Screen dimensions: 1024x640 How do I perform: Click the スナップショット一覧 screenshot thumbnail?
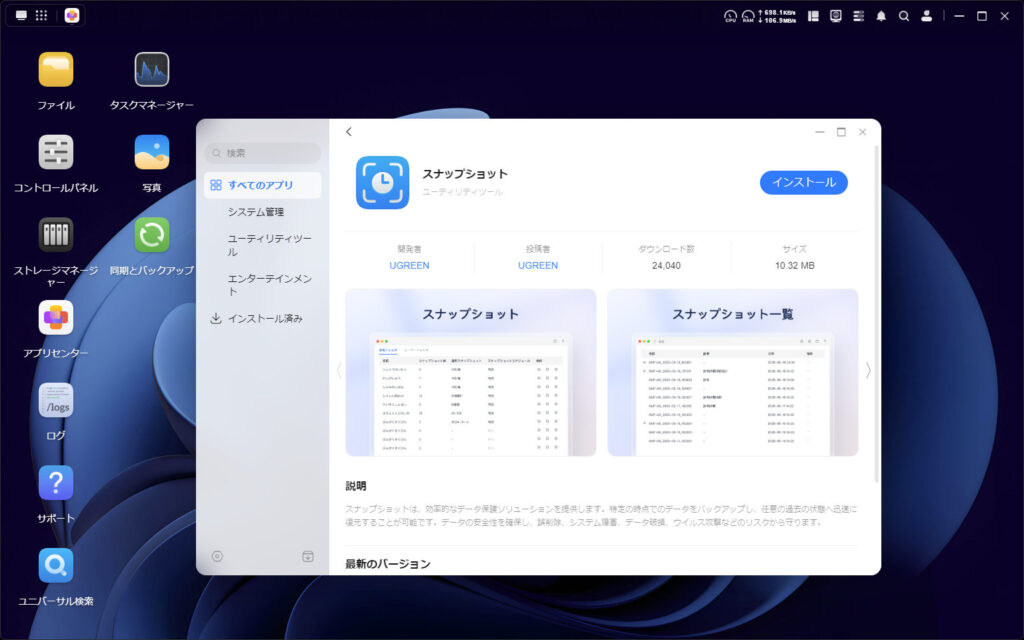(733, 370)
